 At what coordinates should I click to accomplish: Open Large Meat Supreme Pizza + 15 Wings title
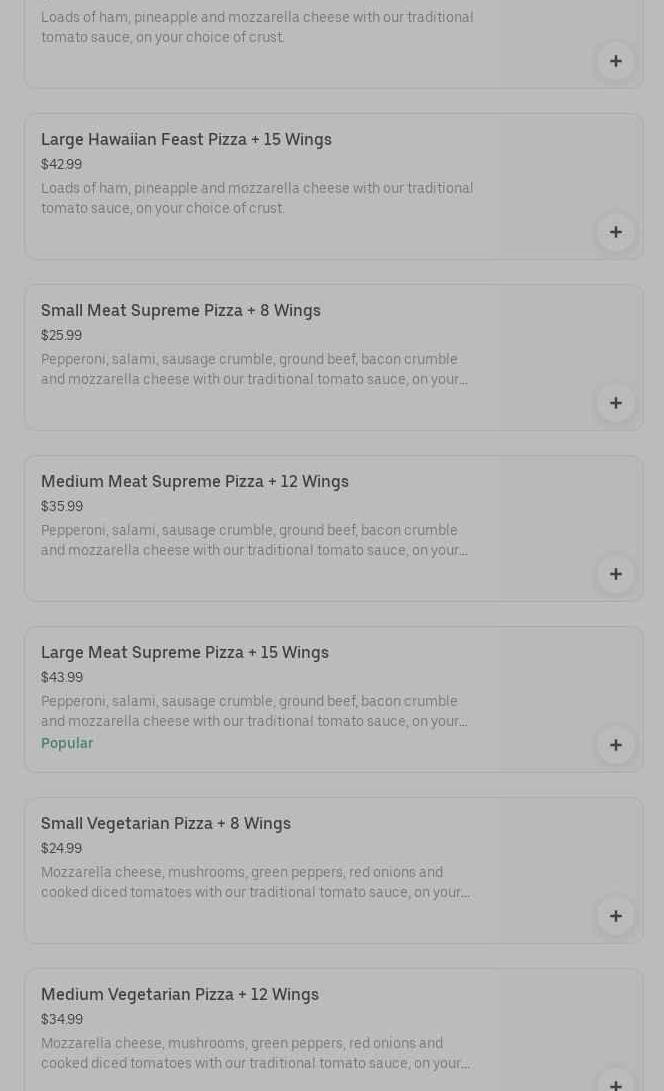[185, 652]
